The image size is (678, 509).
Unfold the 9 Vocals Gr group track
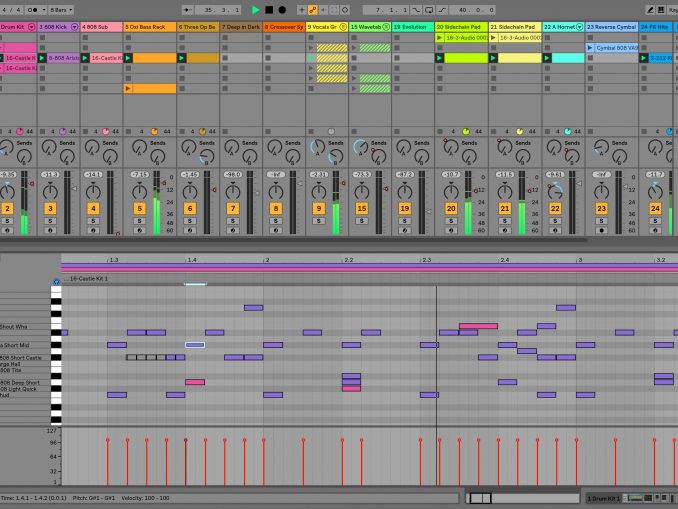tap(343, 27)
